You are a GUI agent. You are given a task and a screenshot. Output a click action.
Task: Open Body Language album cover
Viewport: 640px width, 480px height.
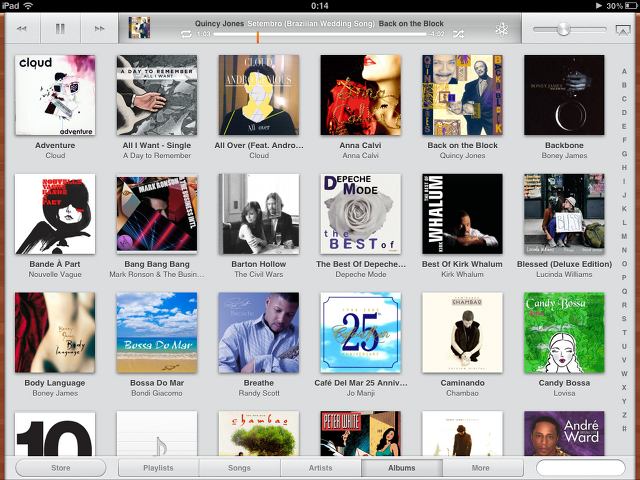pyautogui.click(x=55, y=332)
